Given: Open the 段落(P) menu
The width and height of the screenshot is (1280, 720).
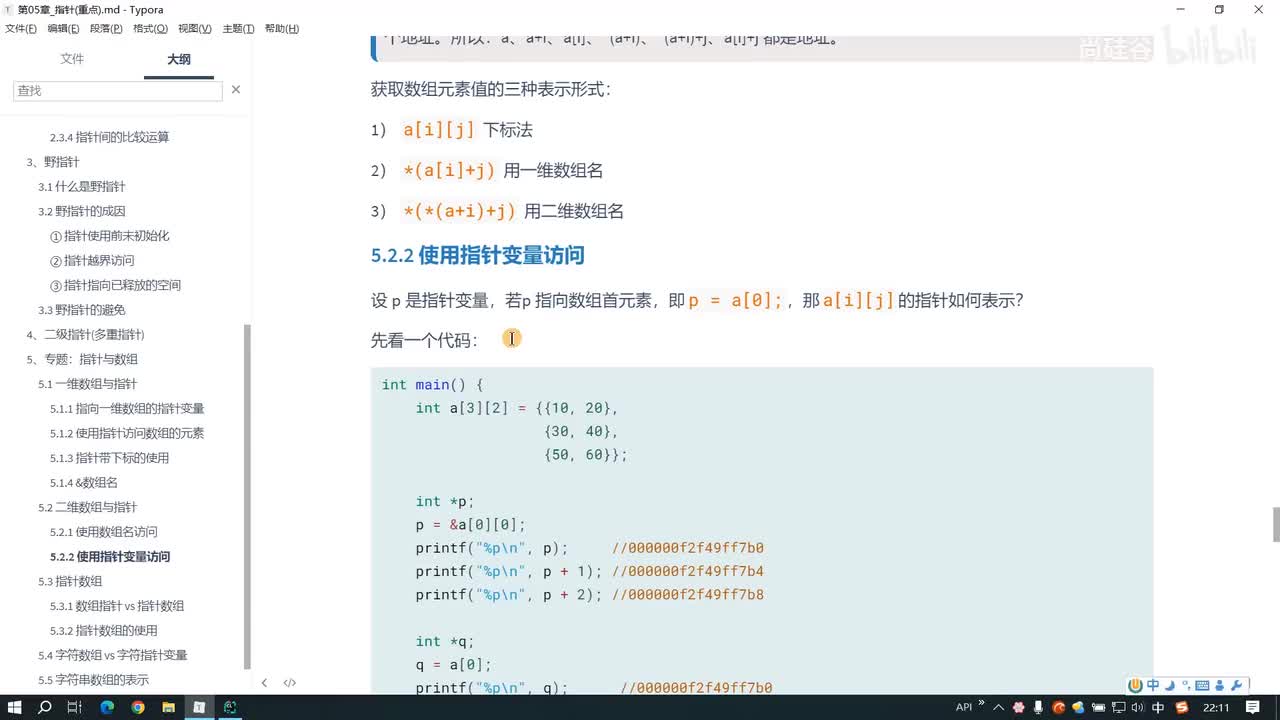Looking at the screenshot, I should (106, 29).
